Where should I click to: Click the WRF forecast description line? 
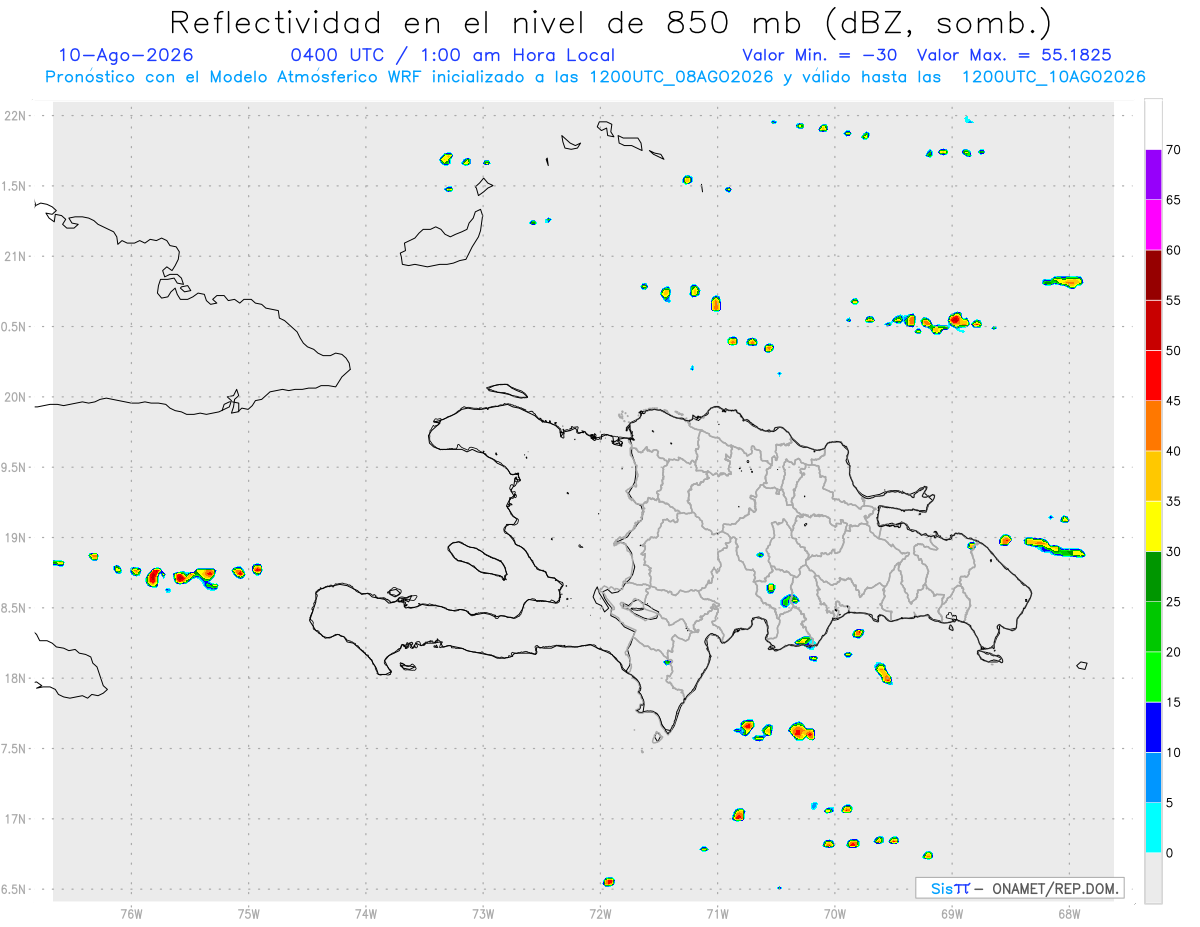pyautogui.click(x=595, y=77)
